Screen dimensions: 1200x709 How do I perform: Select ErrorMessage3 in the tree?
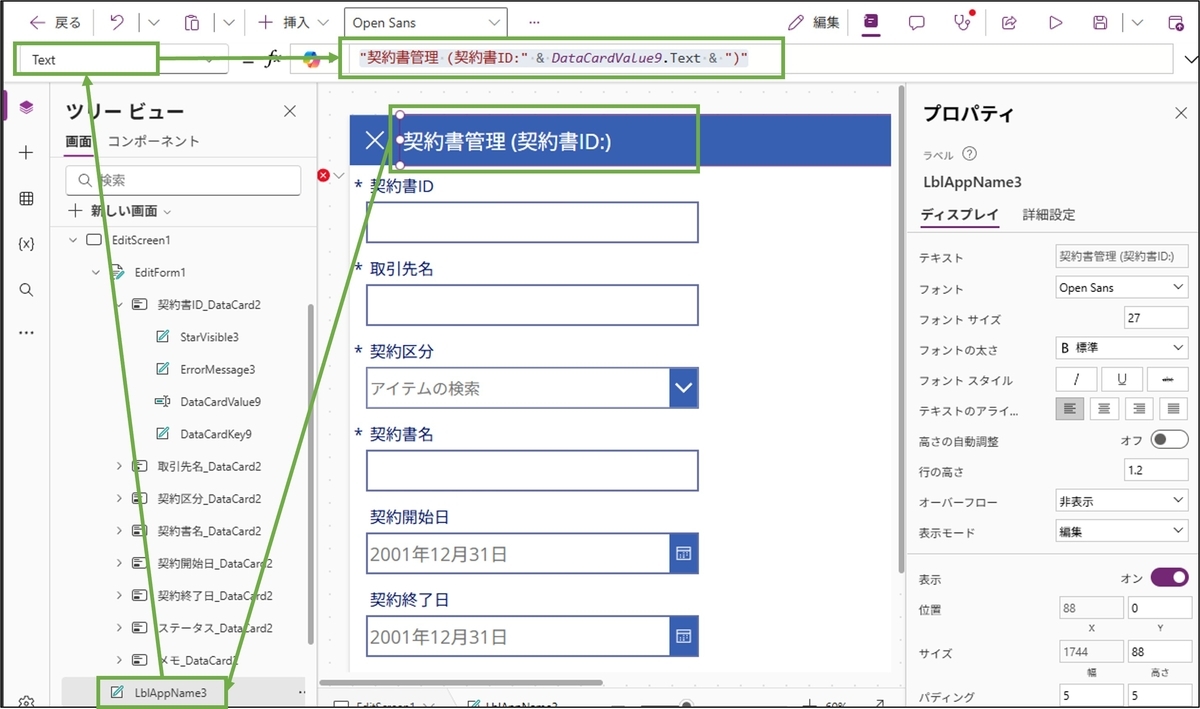[217, 369]
